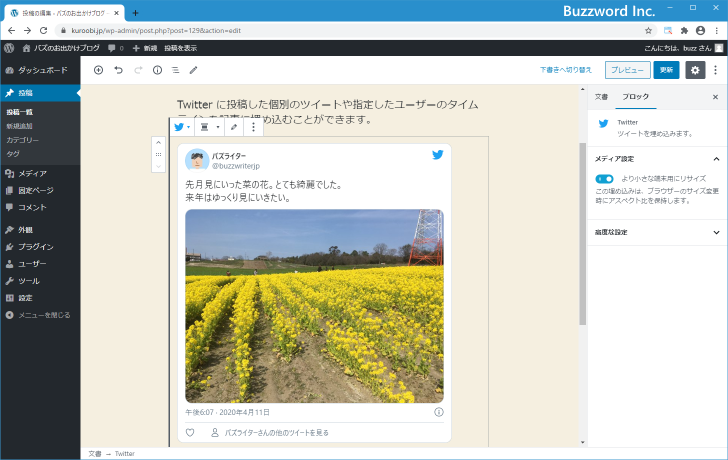The width and height of the screenshot is (728, 460).
Task: Click the Twitter logo in the embedded tweet
Action: point(437,155)
